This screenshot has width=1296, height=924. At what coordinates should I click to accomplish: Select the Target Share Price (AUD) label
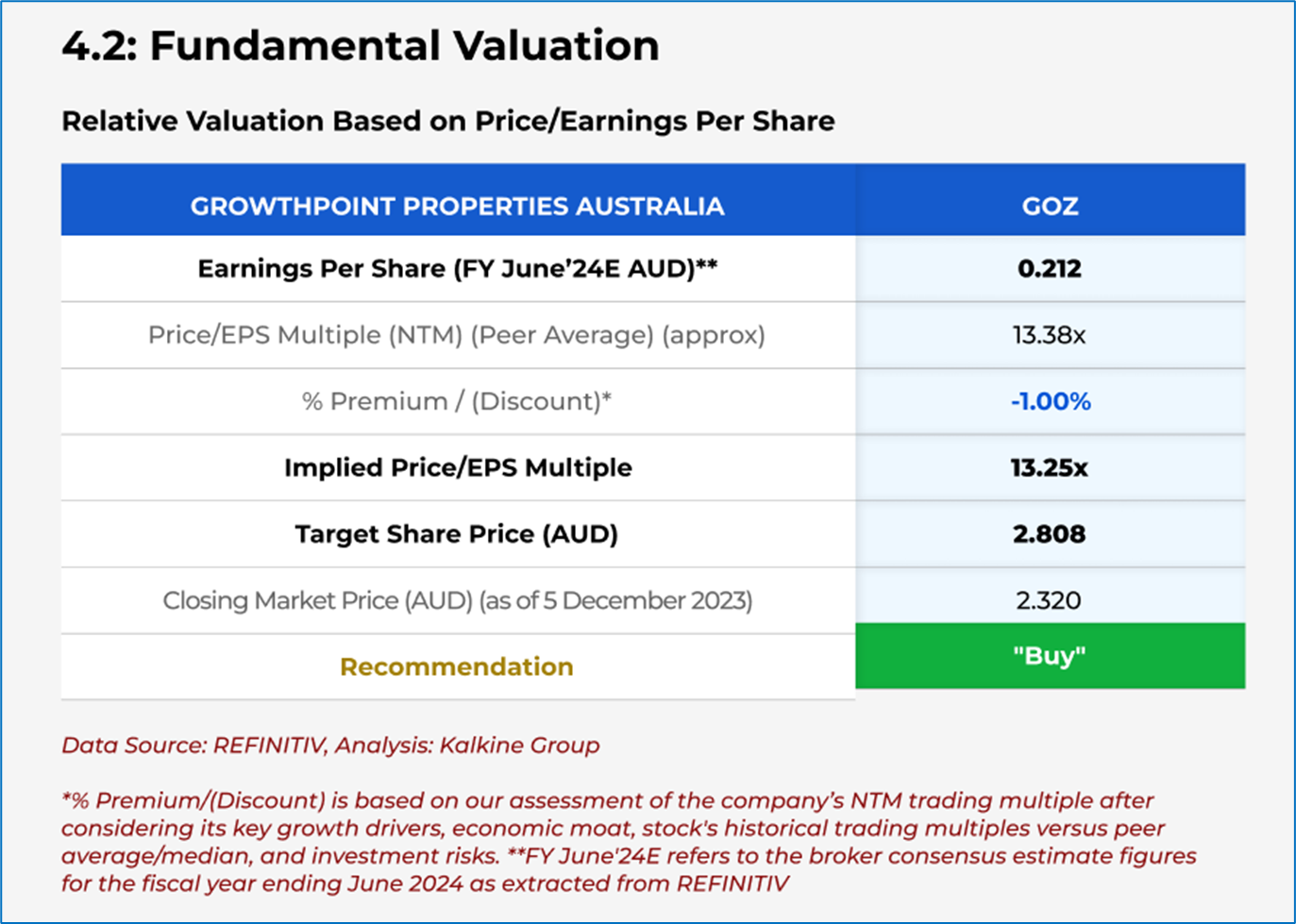(x=457, y=534)
